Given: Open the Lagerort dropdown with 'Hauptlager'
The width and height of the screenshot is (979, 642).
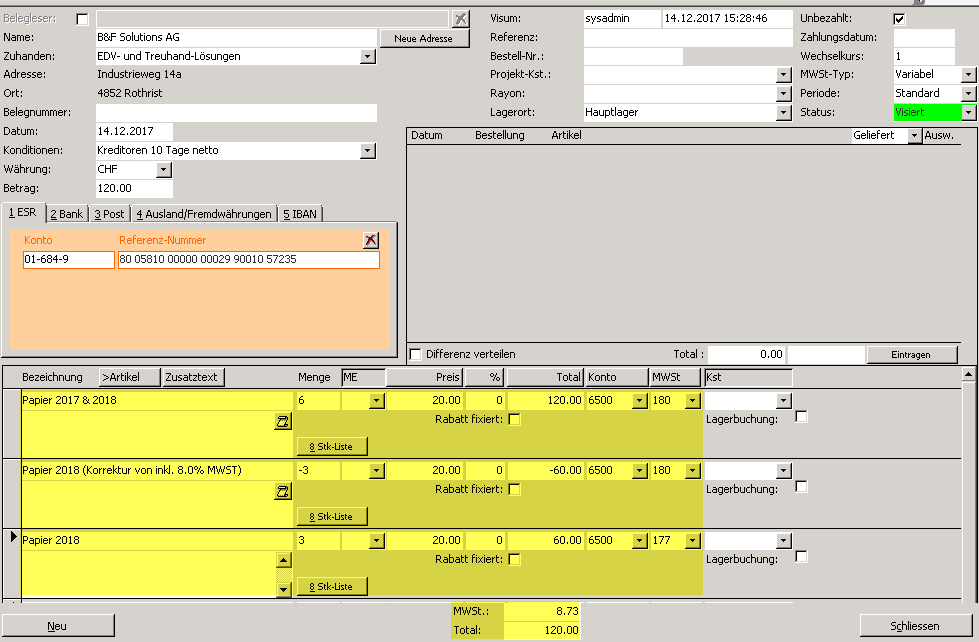Looking at the screenshot, I should coord(783,113).
